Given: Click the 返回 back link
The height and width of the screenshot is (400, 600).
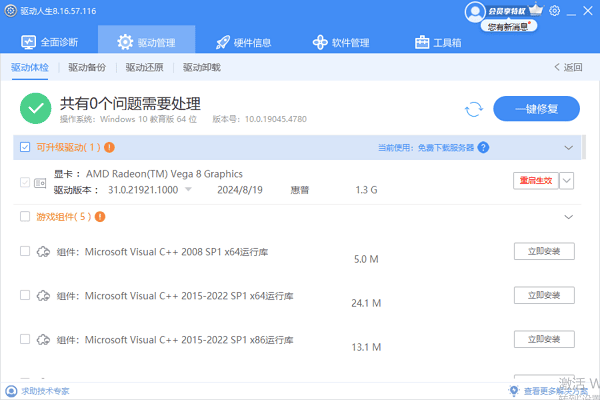Looking at the screenshot, I should 567,68.
